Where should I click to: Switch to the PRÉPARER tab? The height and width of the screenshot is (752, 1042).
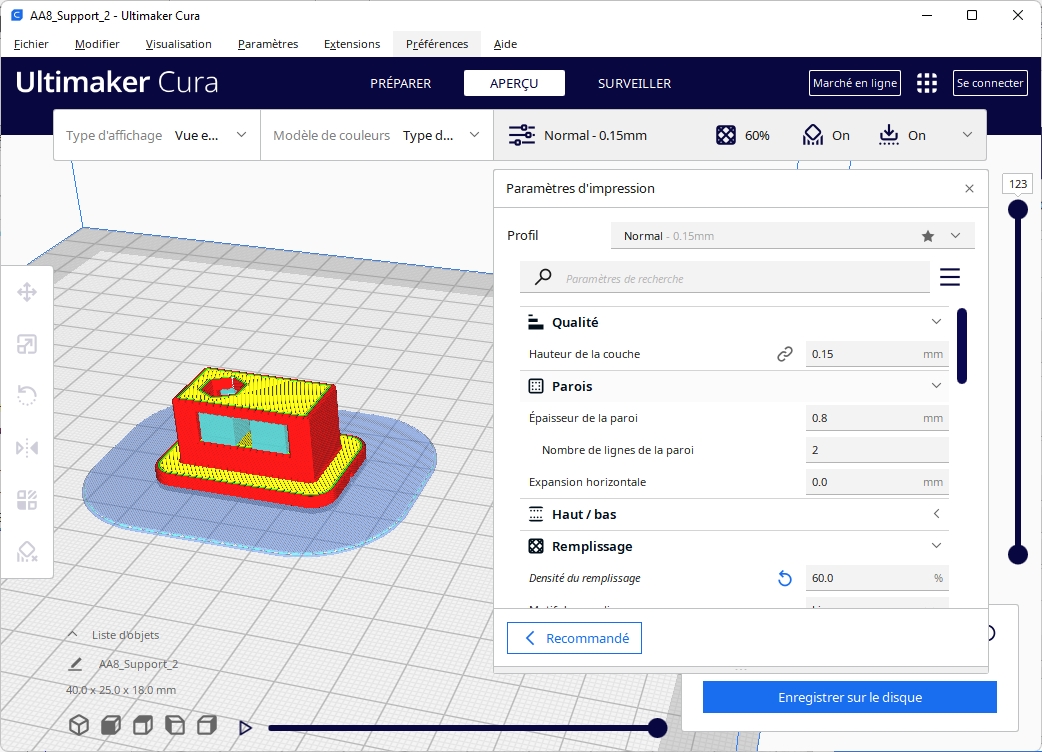pyautogui.click(x=400, y=83)
